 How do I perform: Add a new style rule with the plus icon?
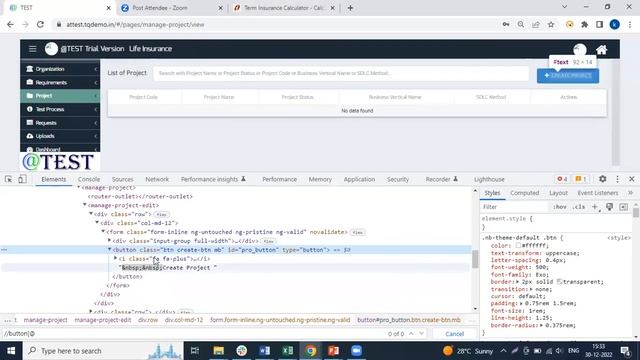point(595,207)
